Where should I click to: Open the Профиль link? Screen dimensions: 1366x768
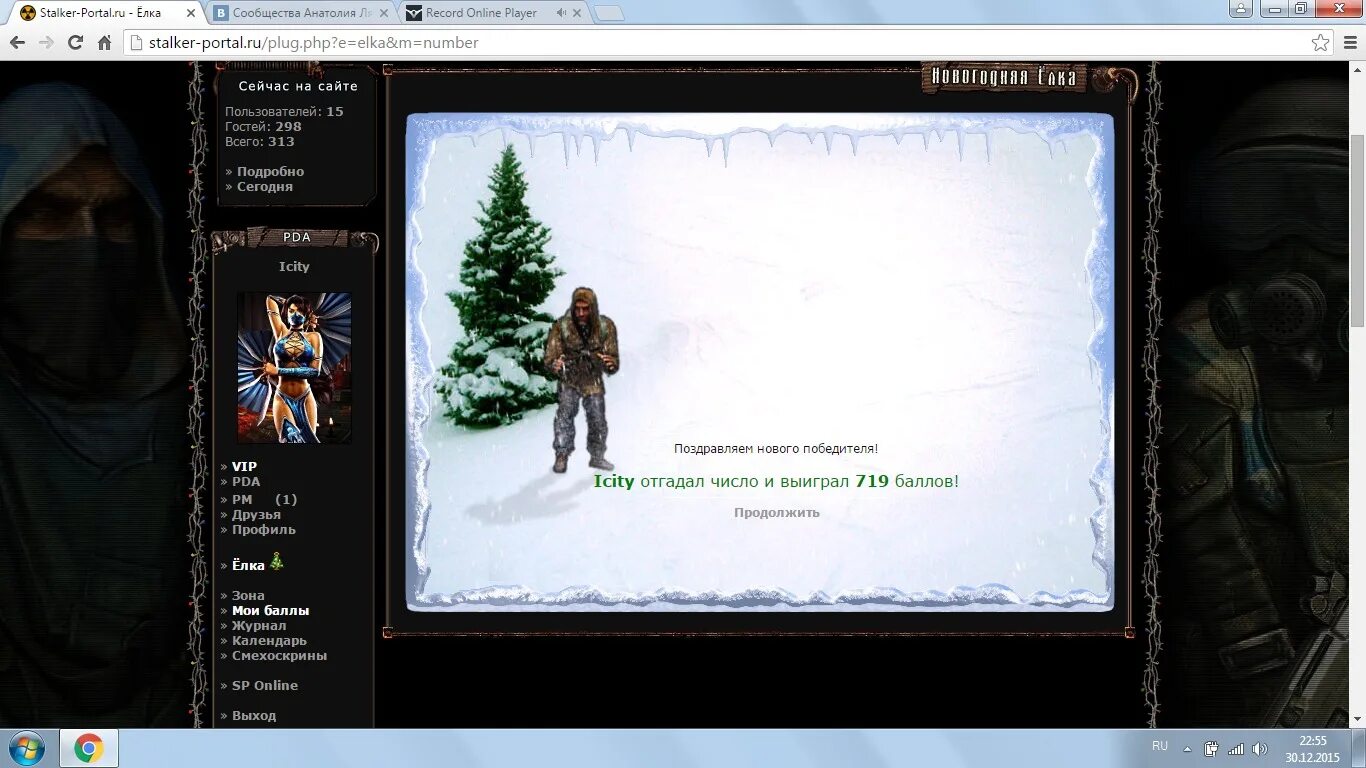point(264,529)
